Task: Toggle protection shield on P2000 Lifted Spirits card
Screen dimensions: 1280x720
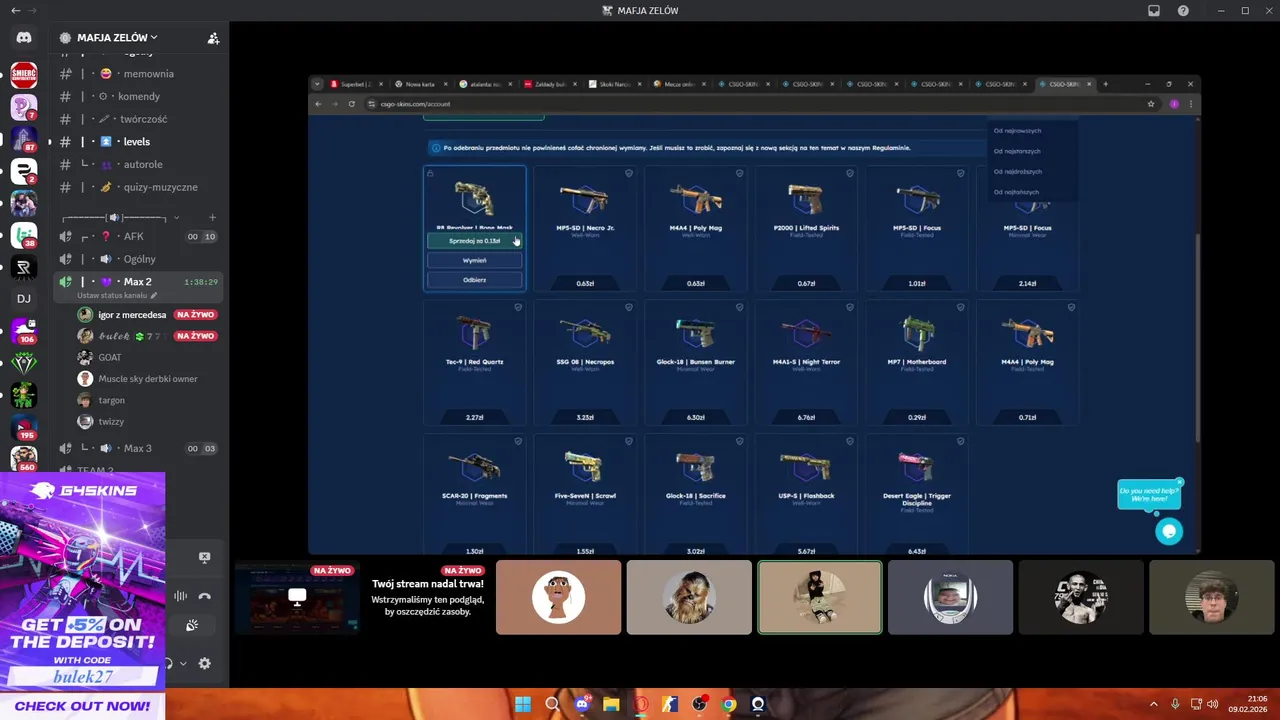Action: click(850, 173)
